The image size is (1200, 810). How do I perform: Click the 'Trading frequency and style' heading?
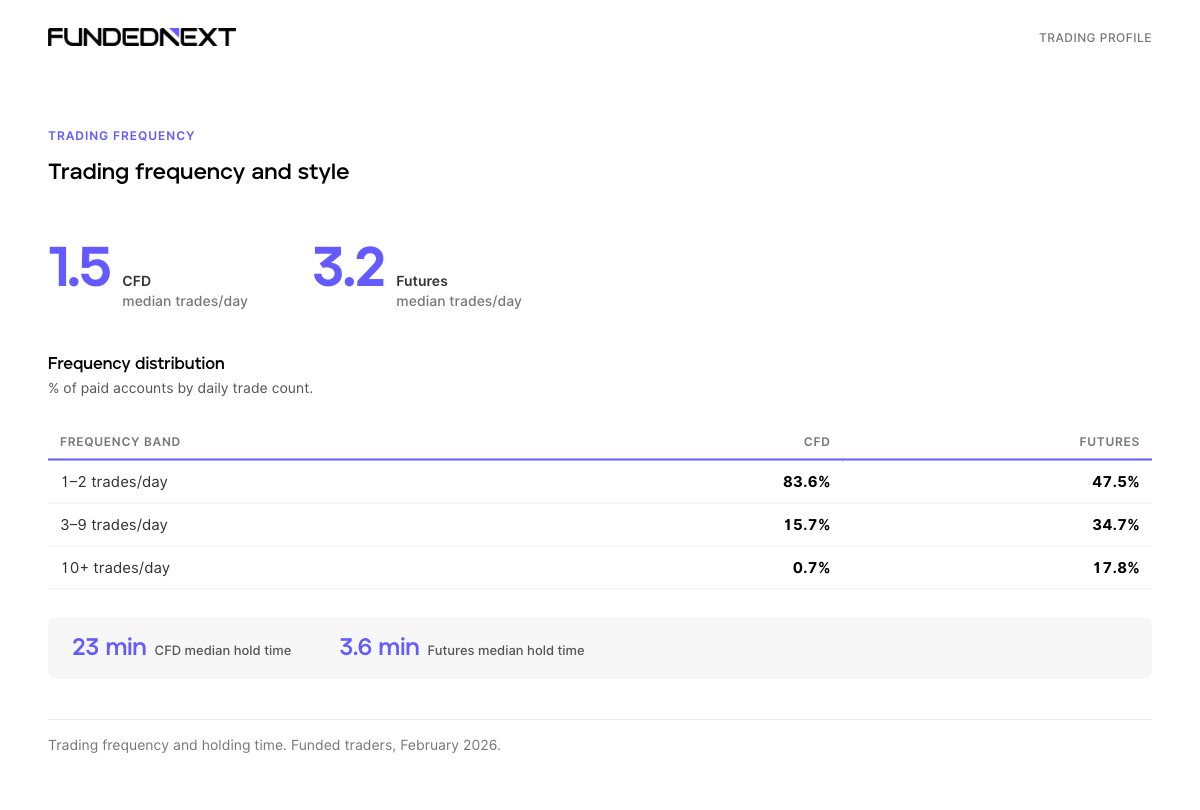click(198, 172)
